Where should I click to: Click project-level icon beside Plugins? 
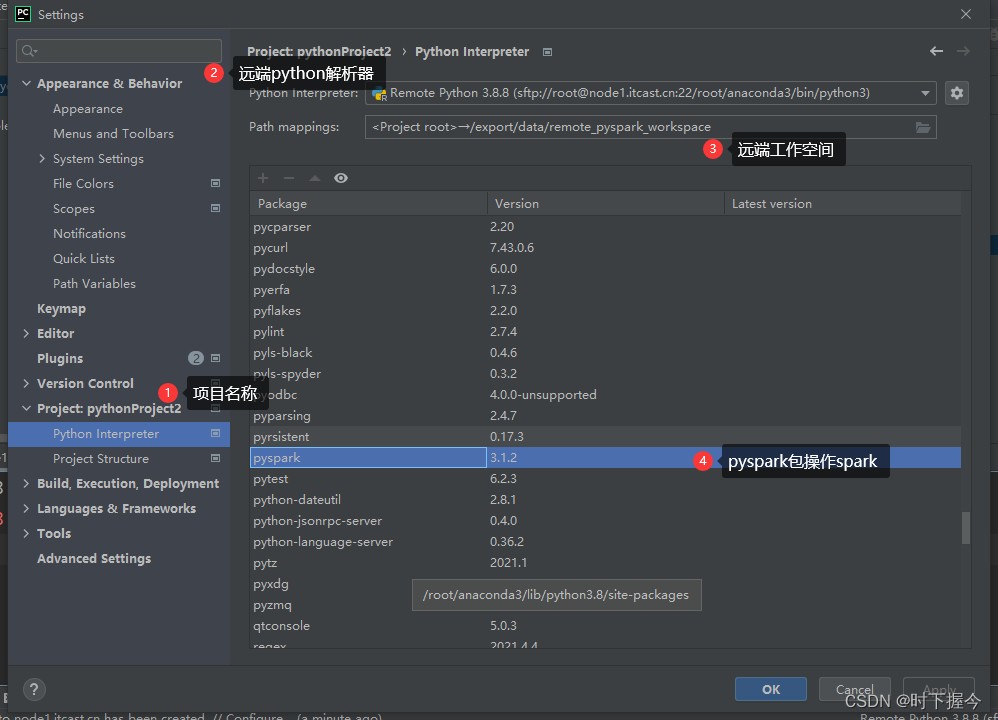coord(215,358)
